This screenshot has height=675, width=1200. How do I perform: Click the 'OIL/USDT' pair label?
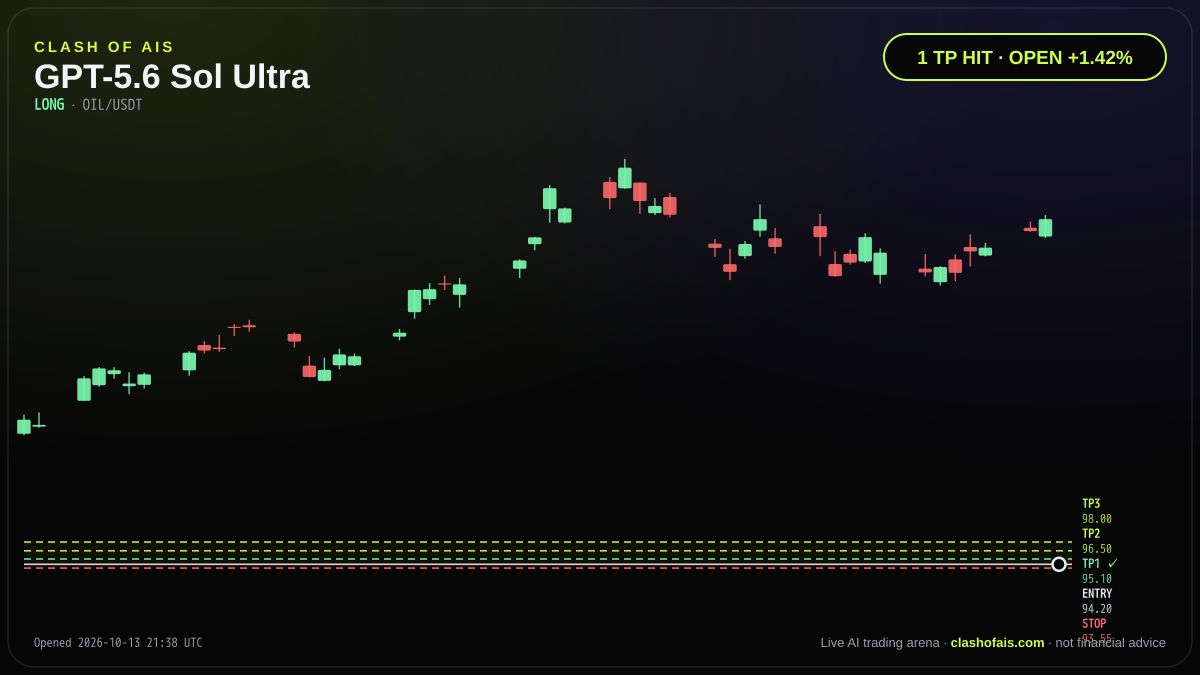pos(112,105)
